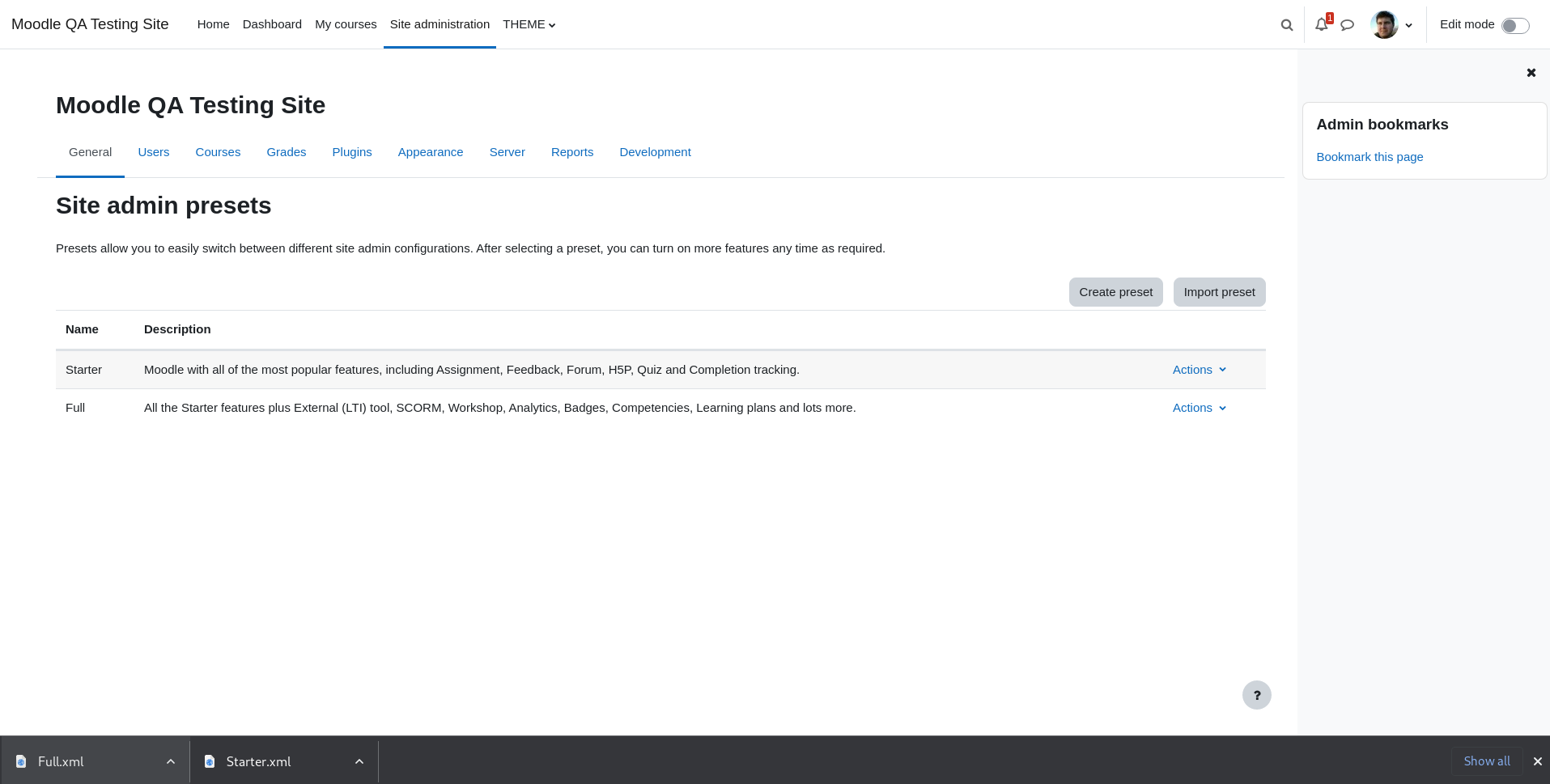Click the Description column header
This screenshot has height=784, width=1550.
[177, 329]
